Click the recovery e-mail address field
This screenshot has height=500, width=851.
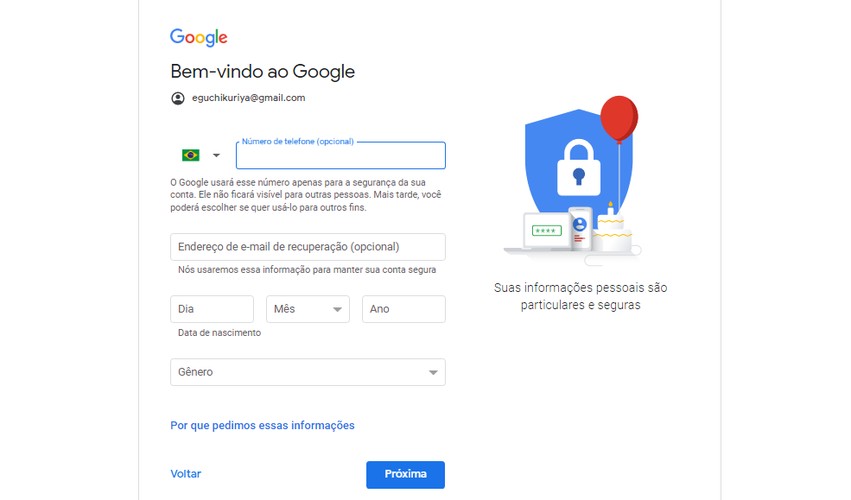[308, 247]
